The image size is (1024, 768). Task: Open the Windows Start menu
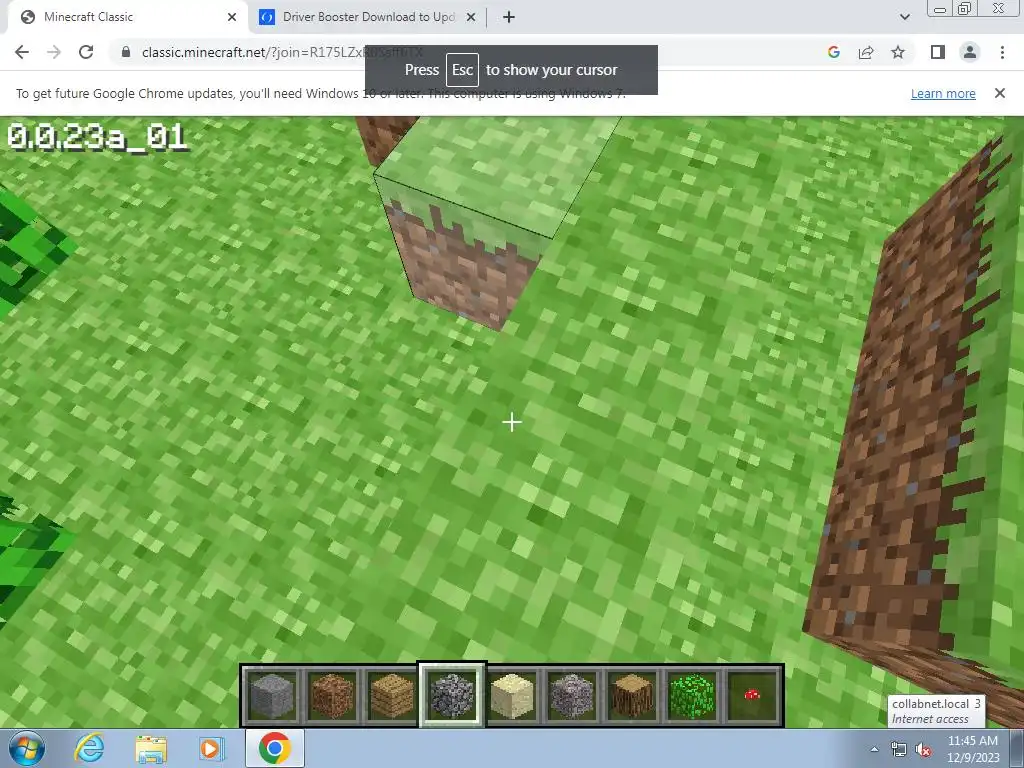27,749
